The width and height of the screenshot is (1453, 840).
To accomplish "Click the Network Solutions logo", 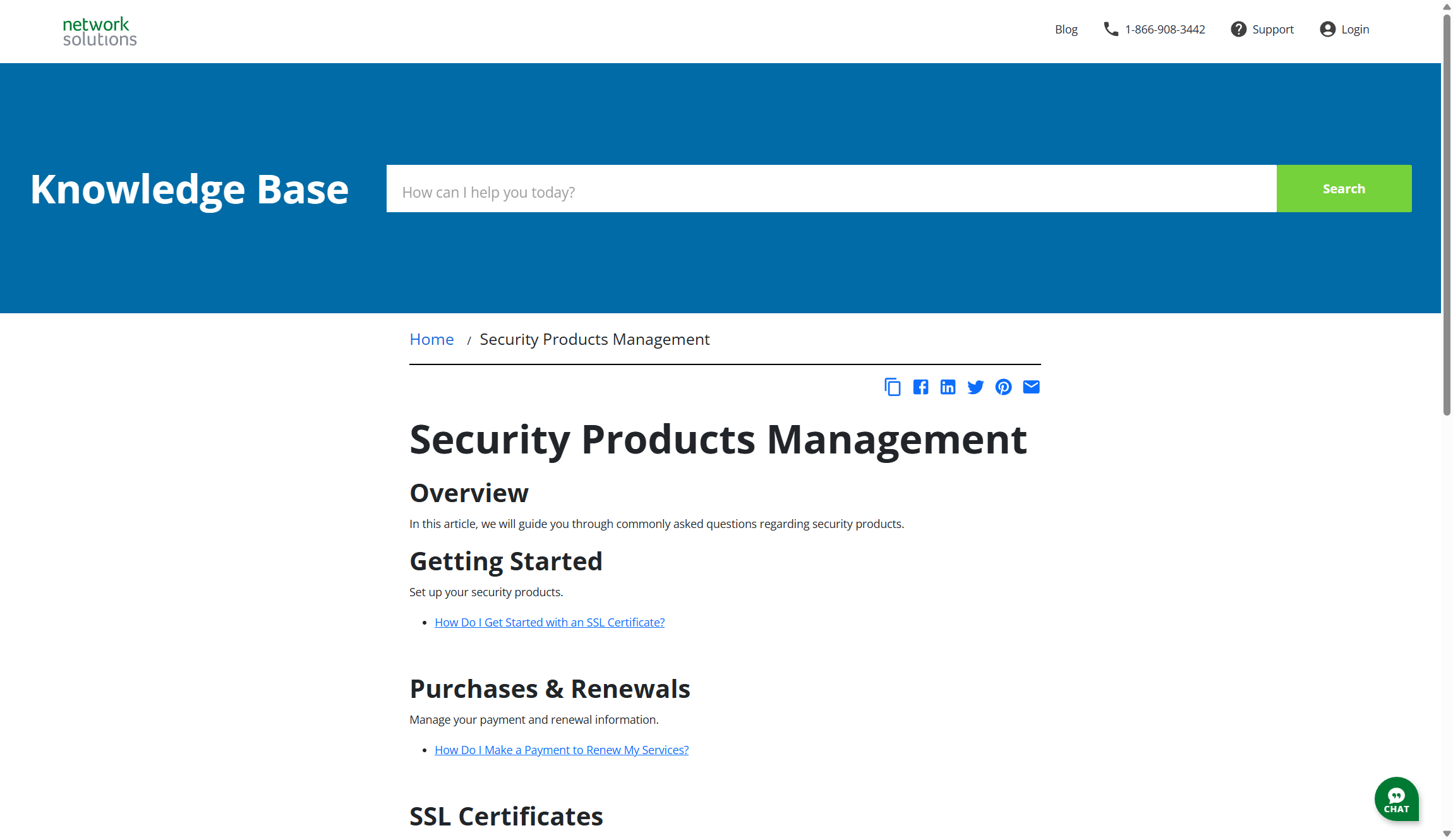I will (99, 31).
